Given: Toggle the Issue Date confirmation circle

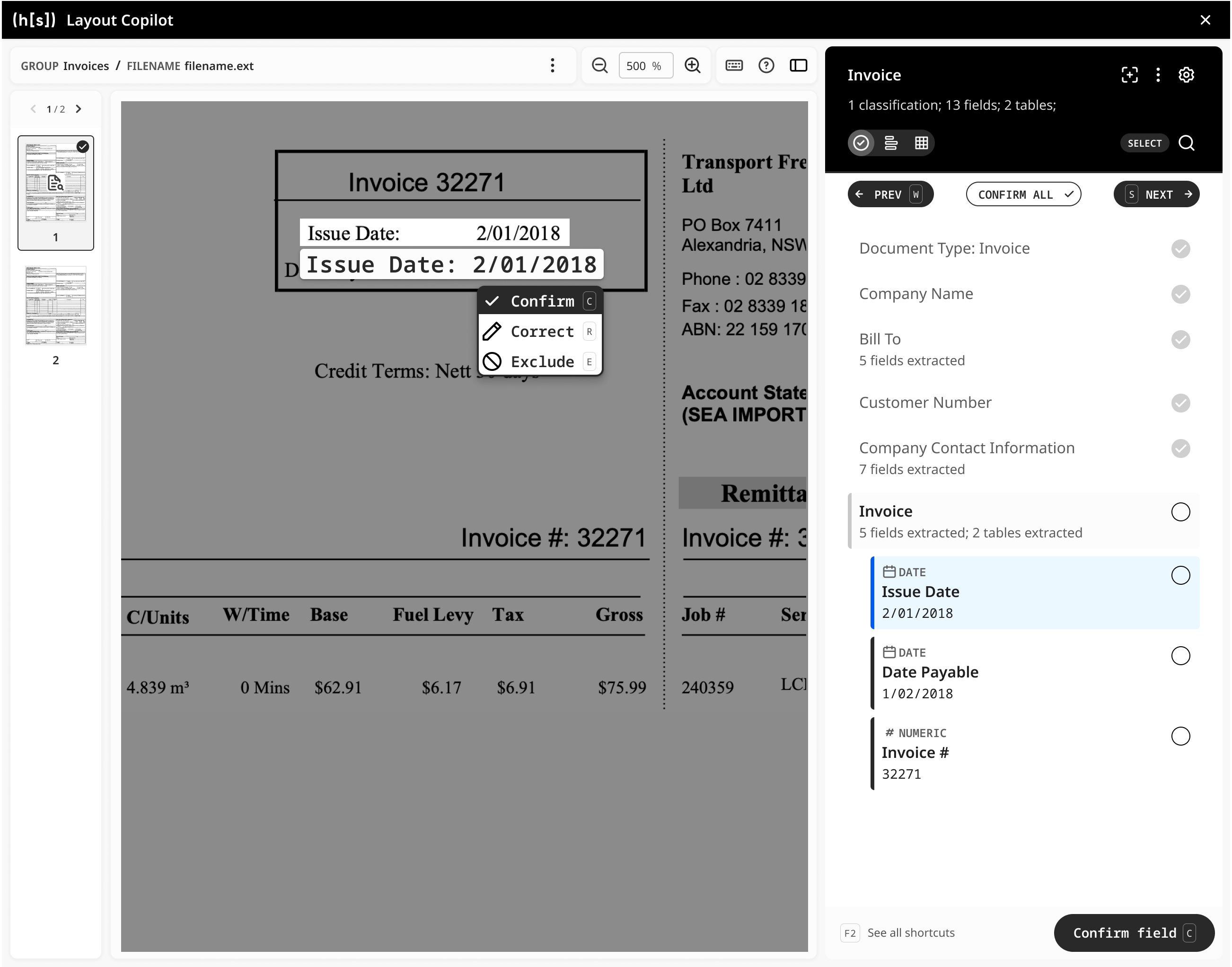Looking at the screenshot, I should pos(1180,575).
